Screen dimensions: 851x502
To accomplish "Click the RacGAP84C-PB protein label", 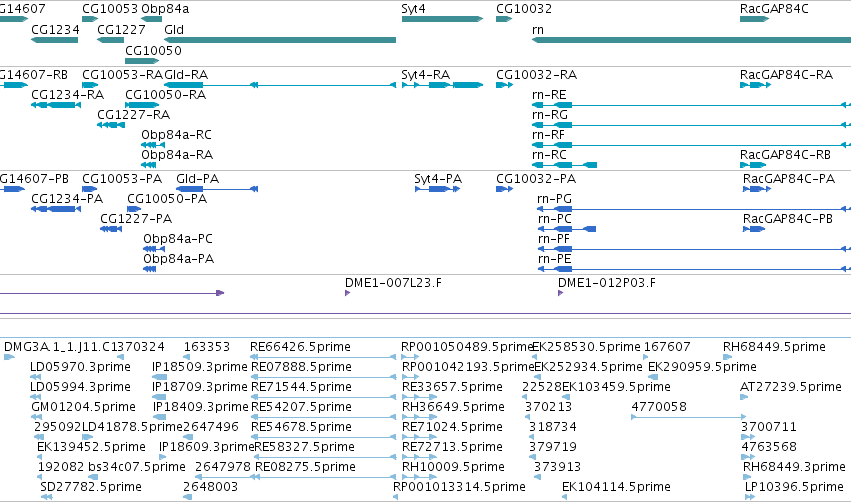I will [x=788, y=219].
